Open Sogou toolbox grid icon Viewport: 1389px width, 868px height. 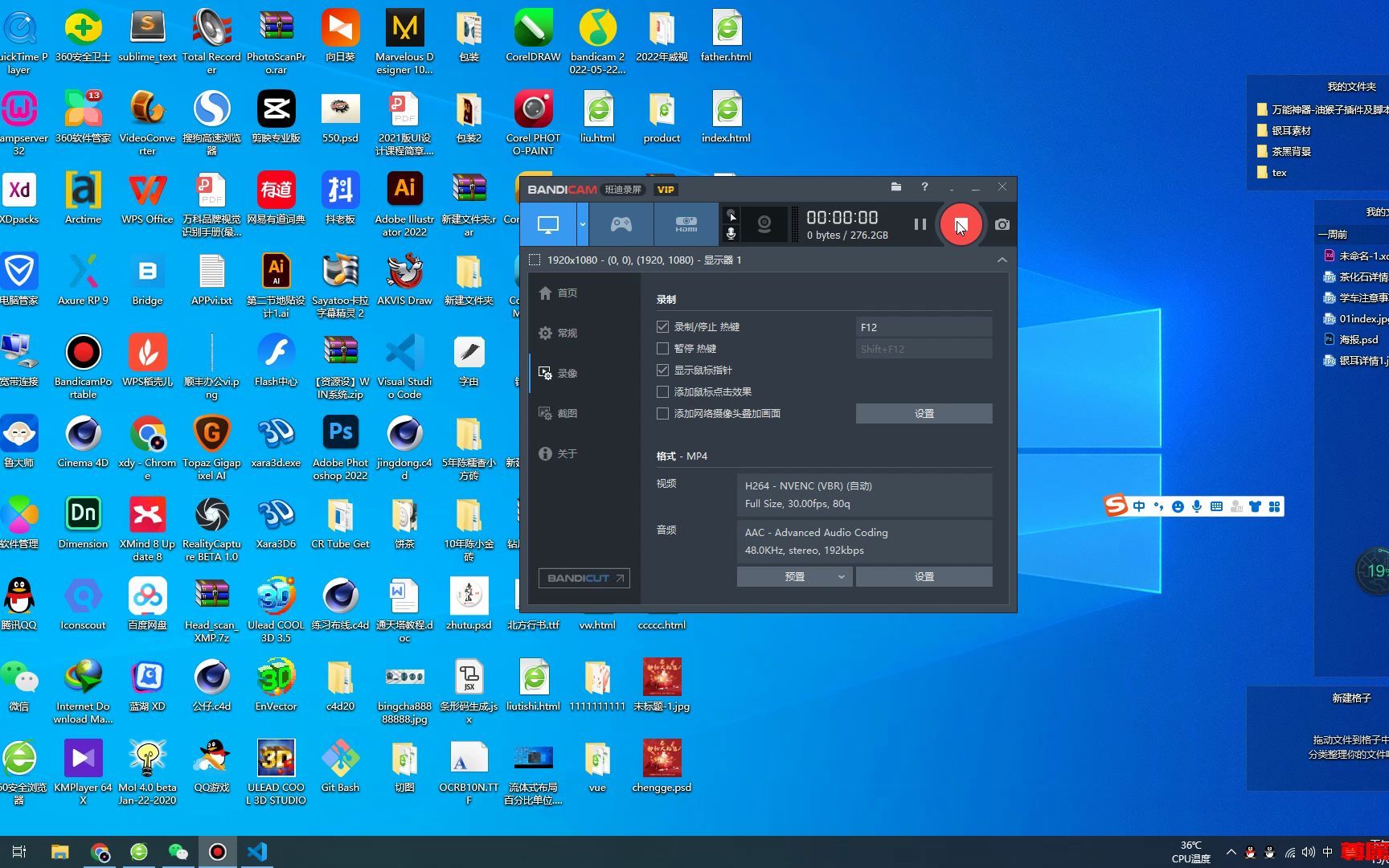[x=1274, y=506]
